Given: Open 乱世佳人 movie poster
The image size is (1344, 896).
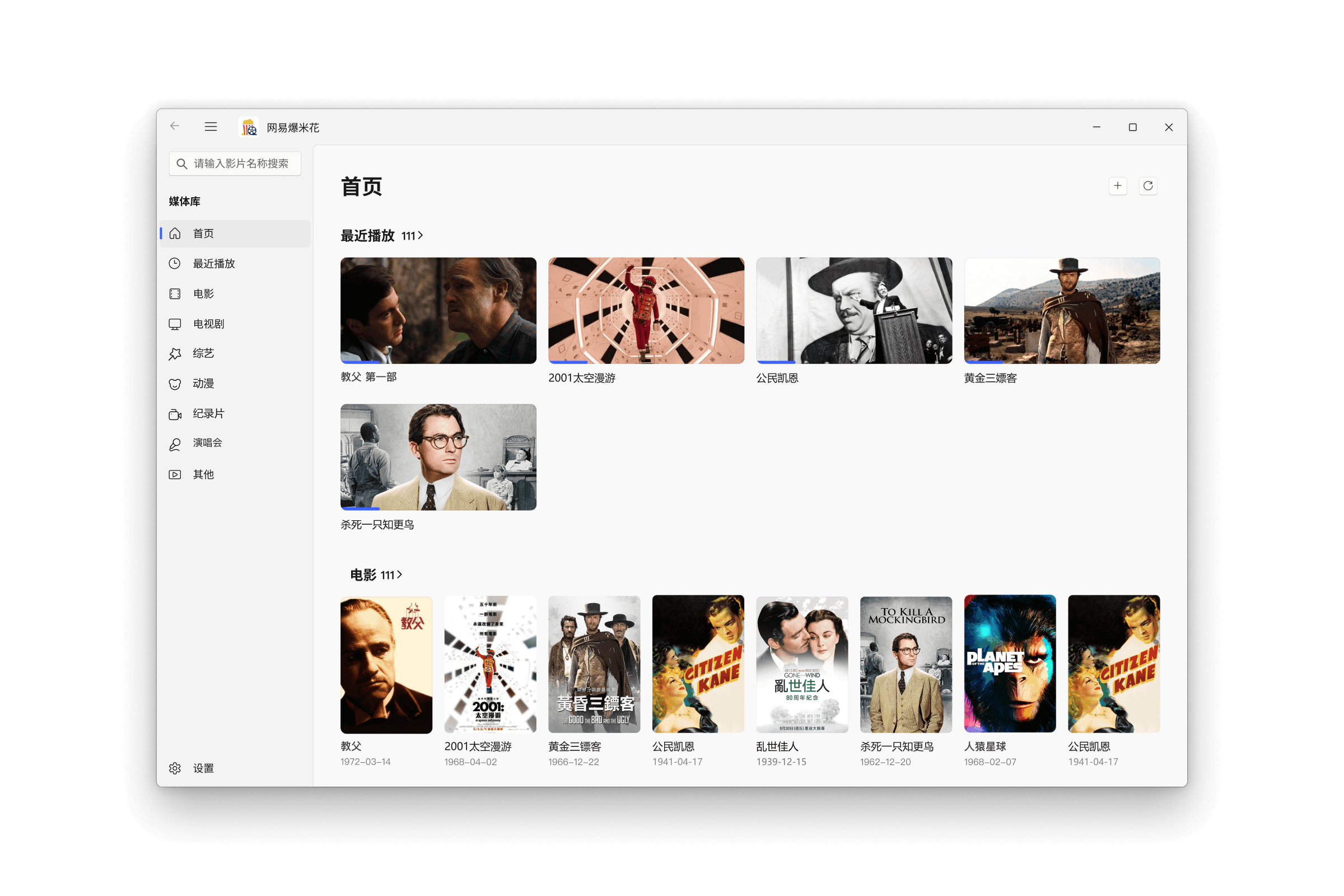Looking at the screenshot, I should point(802,665).
